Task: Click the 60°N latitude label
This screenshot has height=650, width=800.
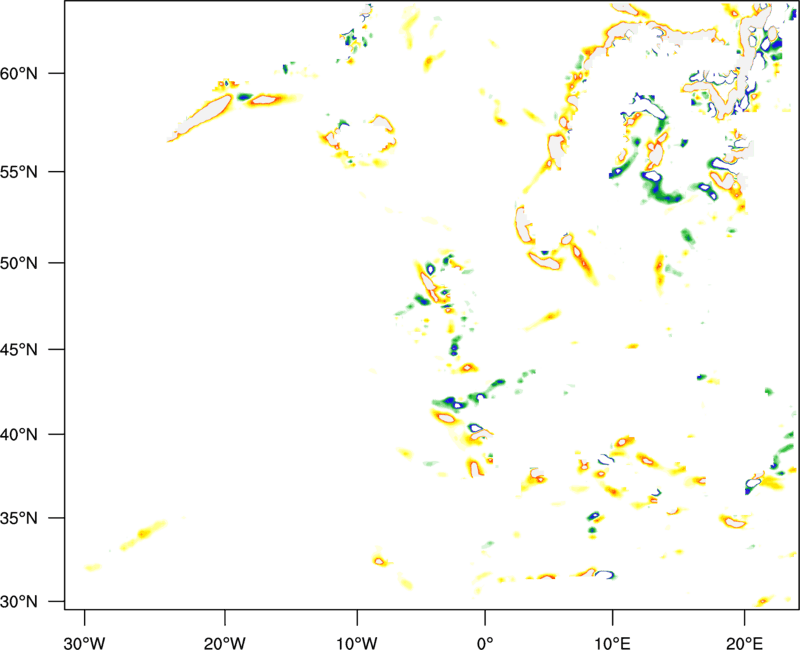Action: click(x=19, y=73)
